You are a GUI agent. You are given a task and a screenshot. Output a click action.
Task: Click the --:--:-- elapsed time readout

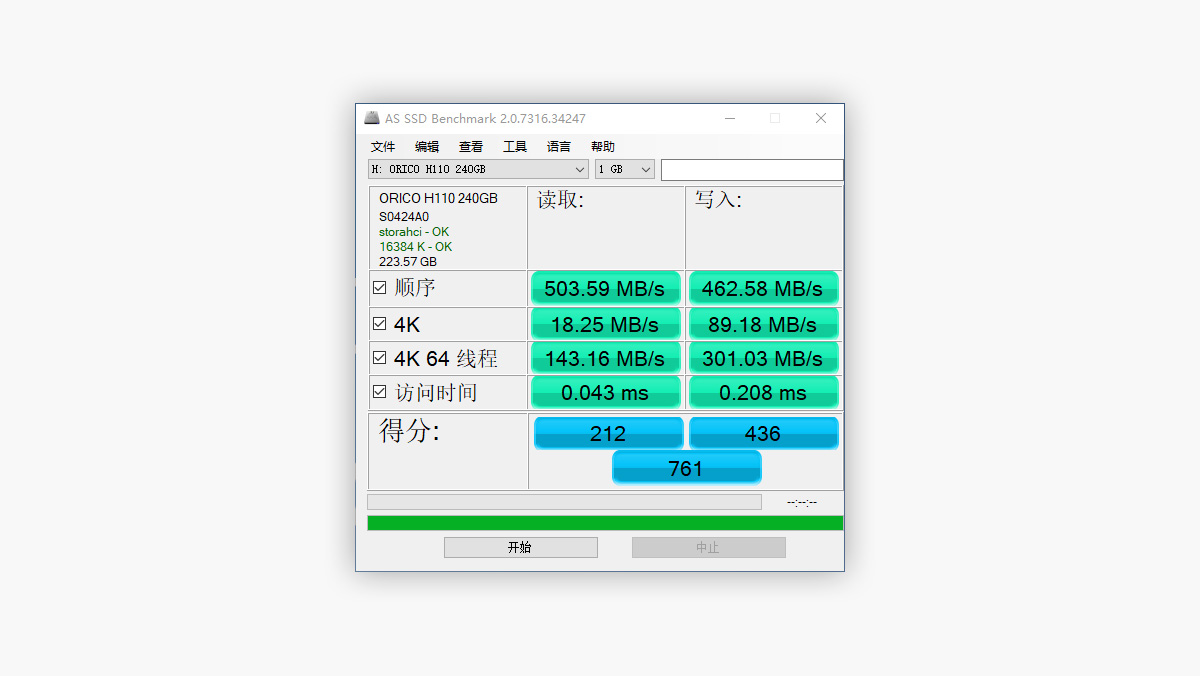pos(802,502)
